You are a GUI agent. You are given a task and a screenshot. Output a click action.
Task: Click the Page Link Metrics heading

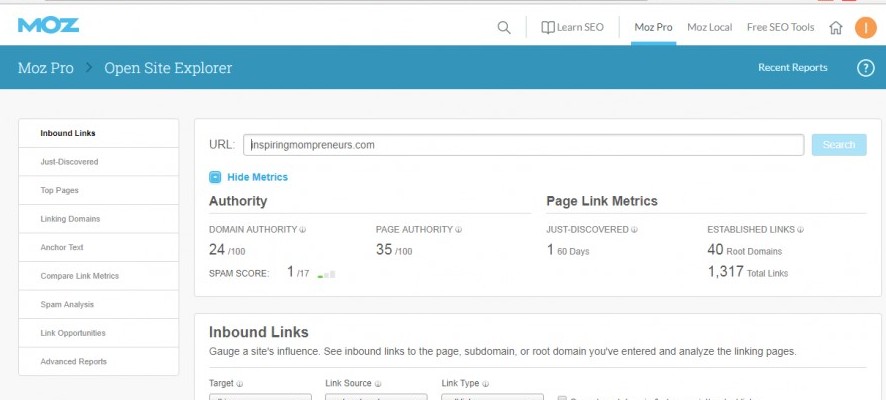602,201
